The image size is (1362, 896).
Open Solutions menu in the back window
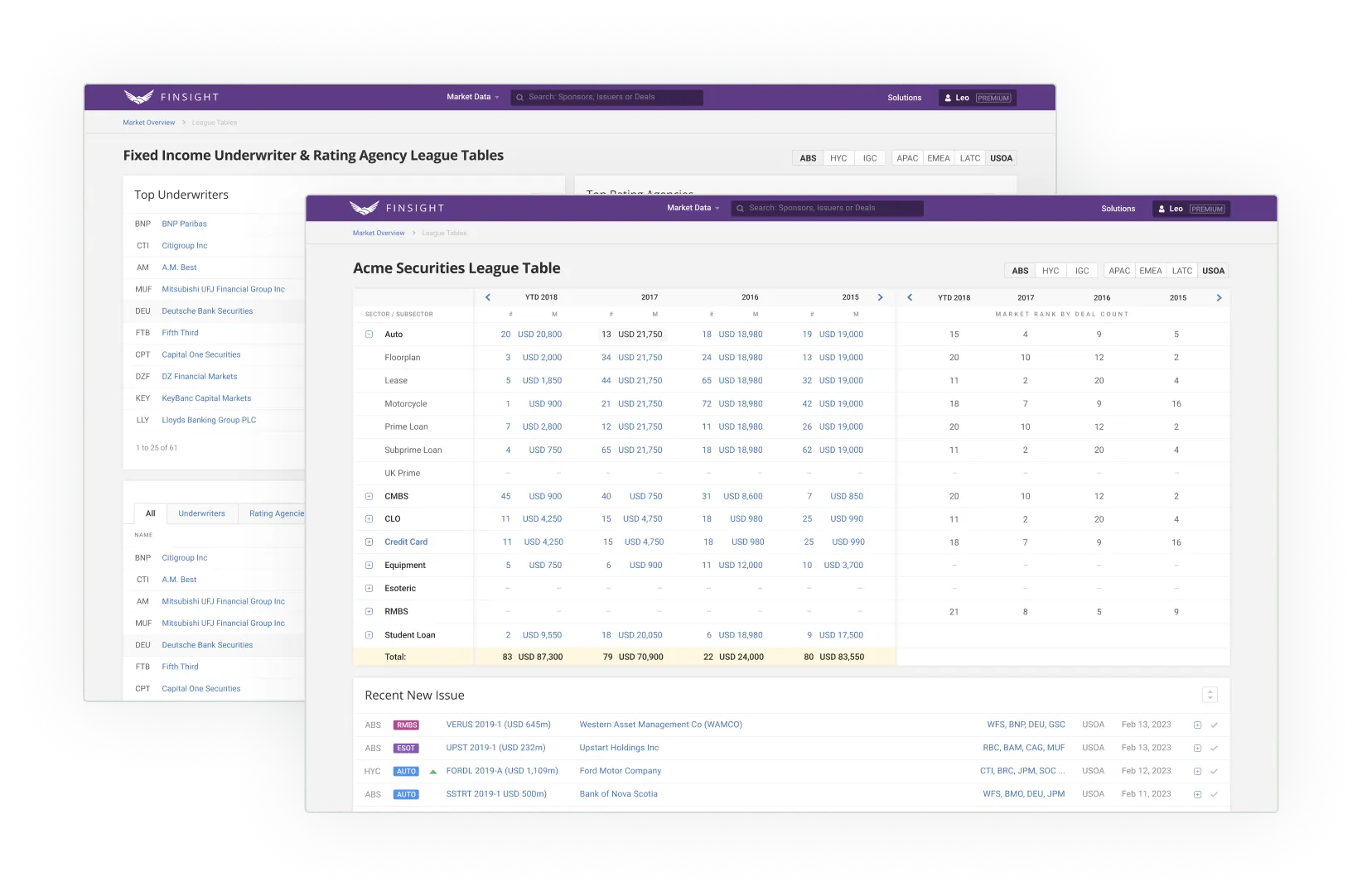click(x=904, y=98)
